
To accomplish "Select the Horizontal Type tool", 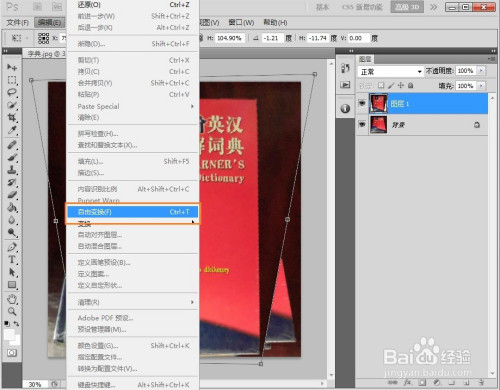I will [12, 260].
